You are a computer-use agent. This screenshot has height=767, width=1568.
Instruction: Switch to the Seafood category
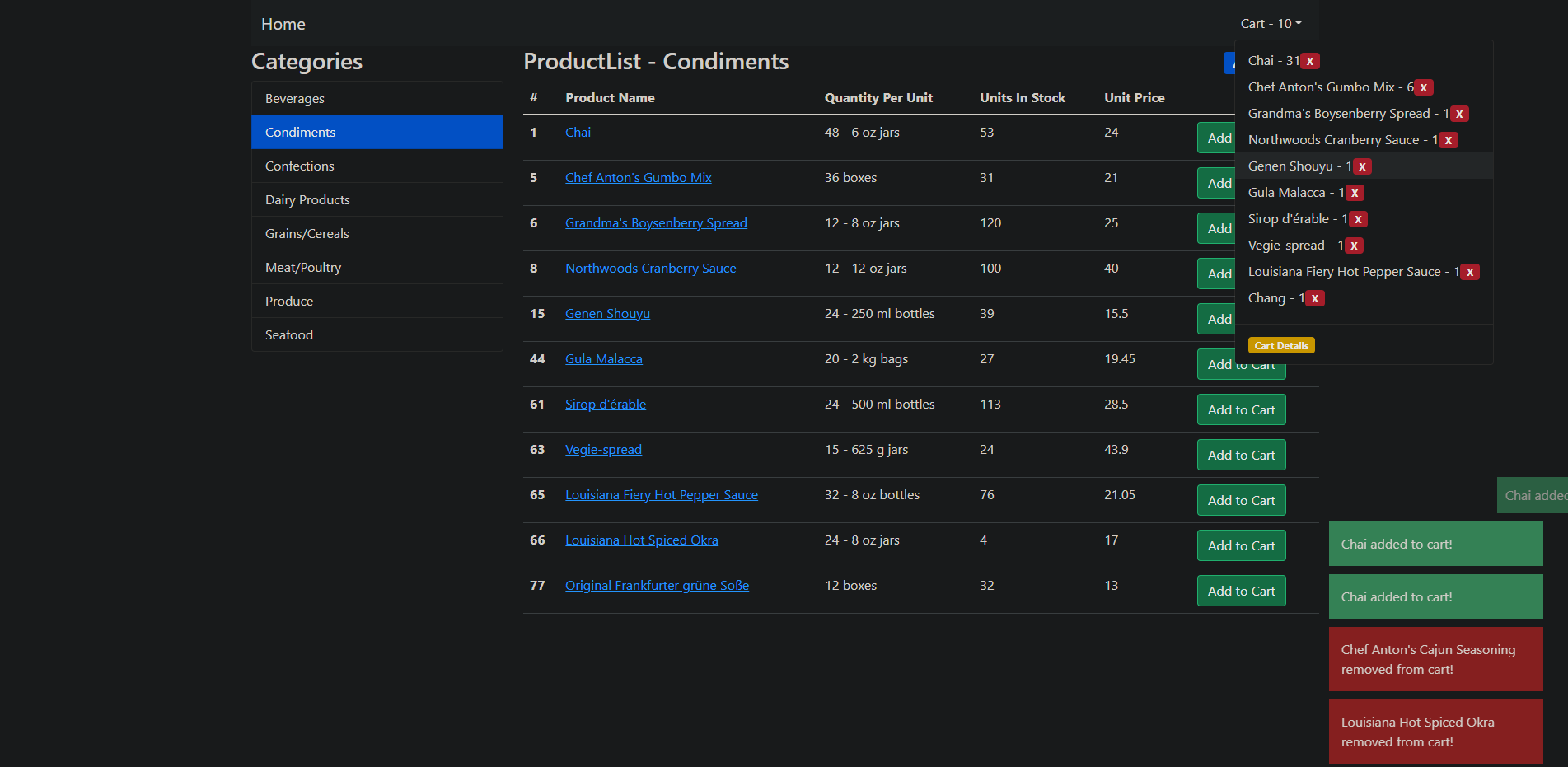(377, 334)
